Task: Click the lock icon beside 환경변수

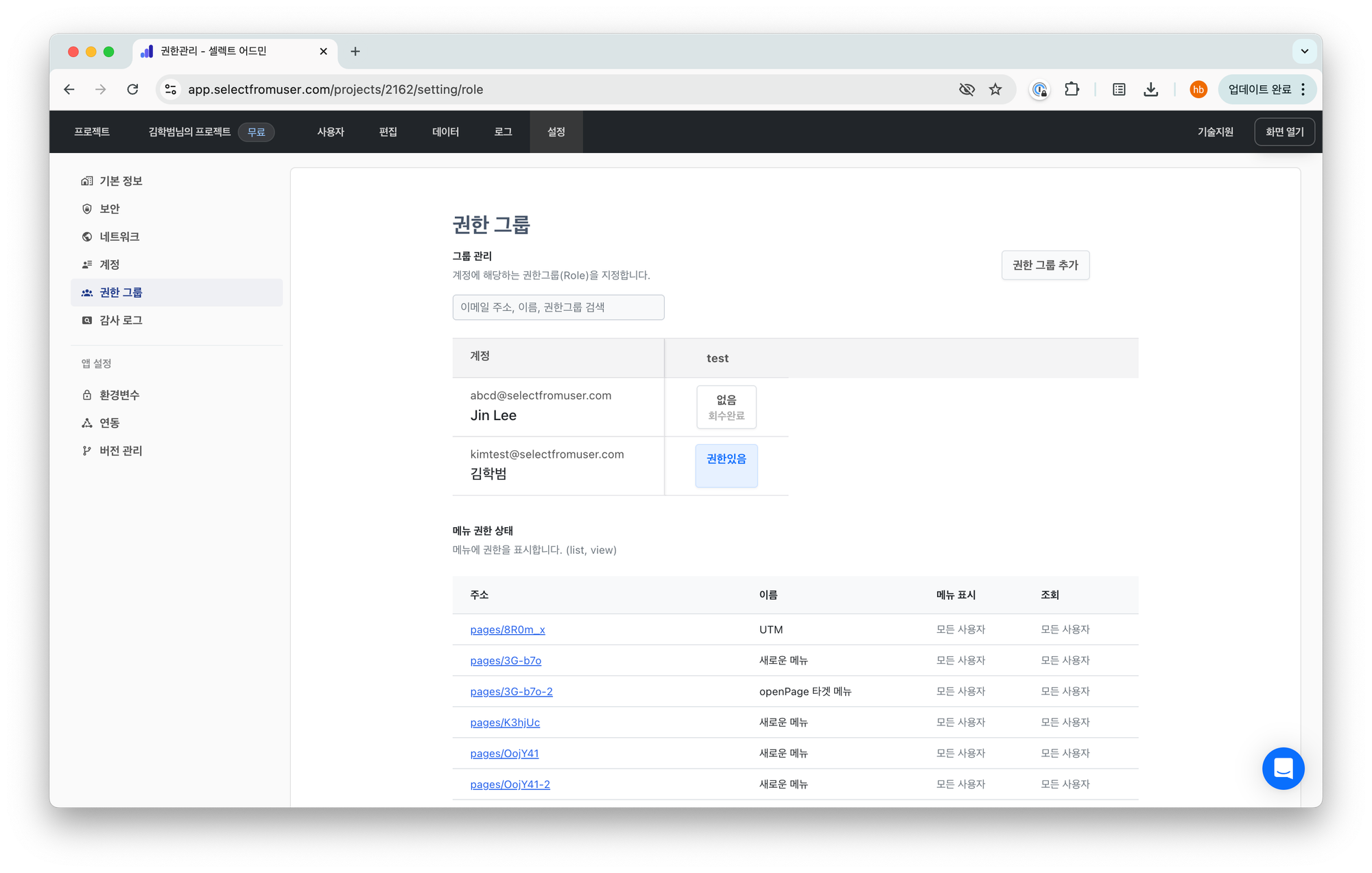Action: tap(87, 395)
